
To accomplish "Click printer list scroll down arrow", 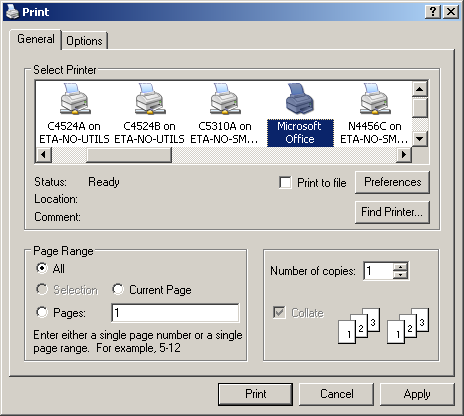I will (x=420, y=139).
